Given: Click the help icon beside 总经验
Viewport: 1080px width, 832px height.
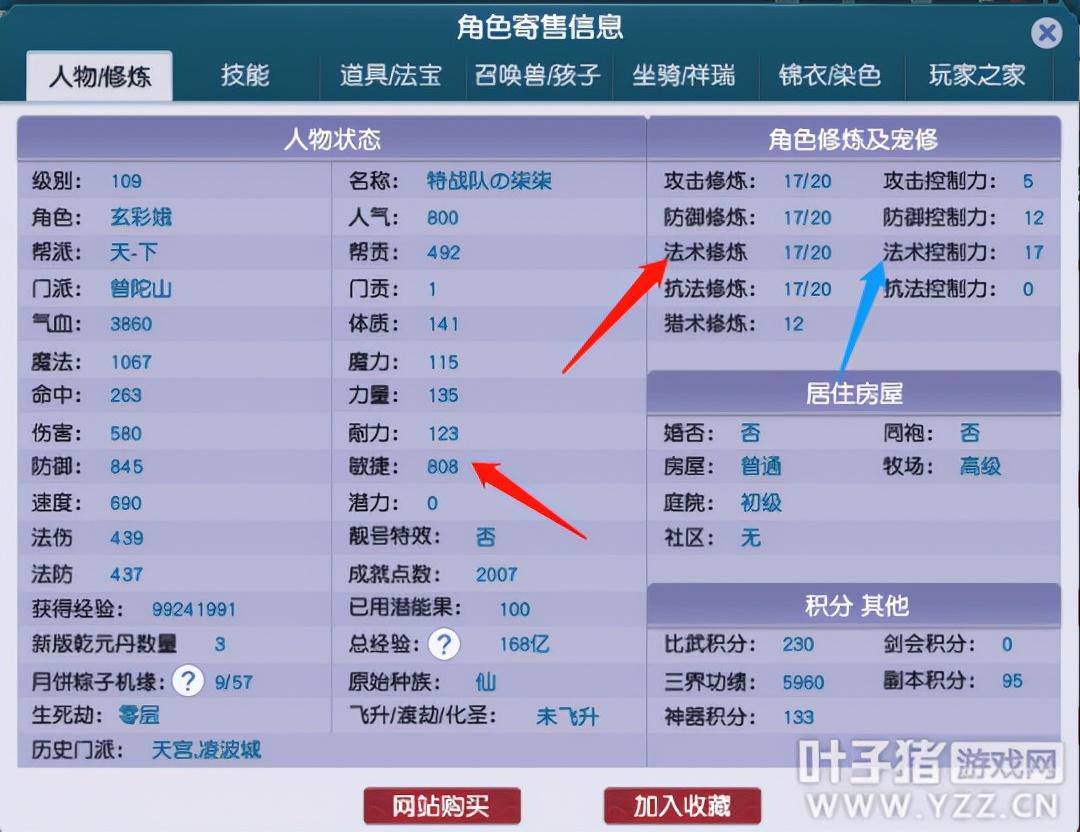Looking at the screenshot, I should click(445, 644).
